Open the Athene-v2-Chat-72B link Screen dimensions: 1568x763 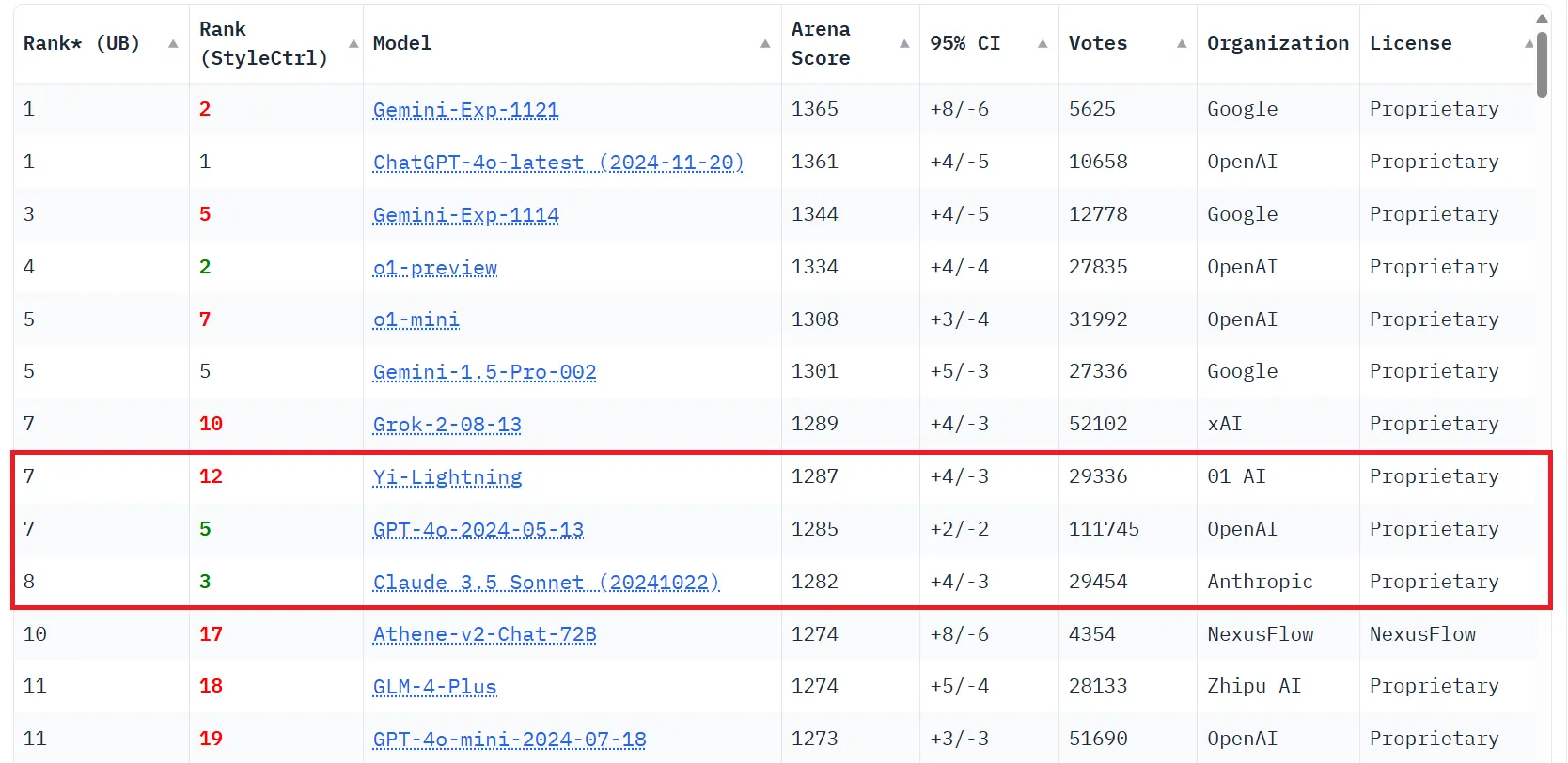pos(484,635)
